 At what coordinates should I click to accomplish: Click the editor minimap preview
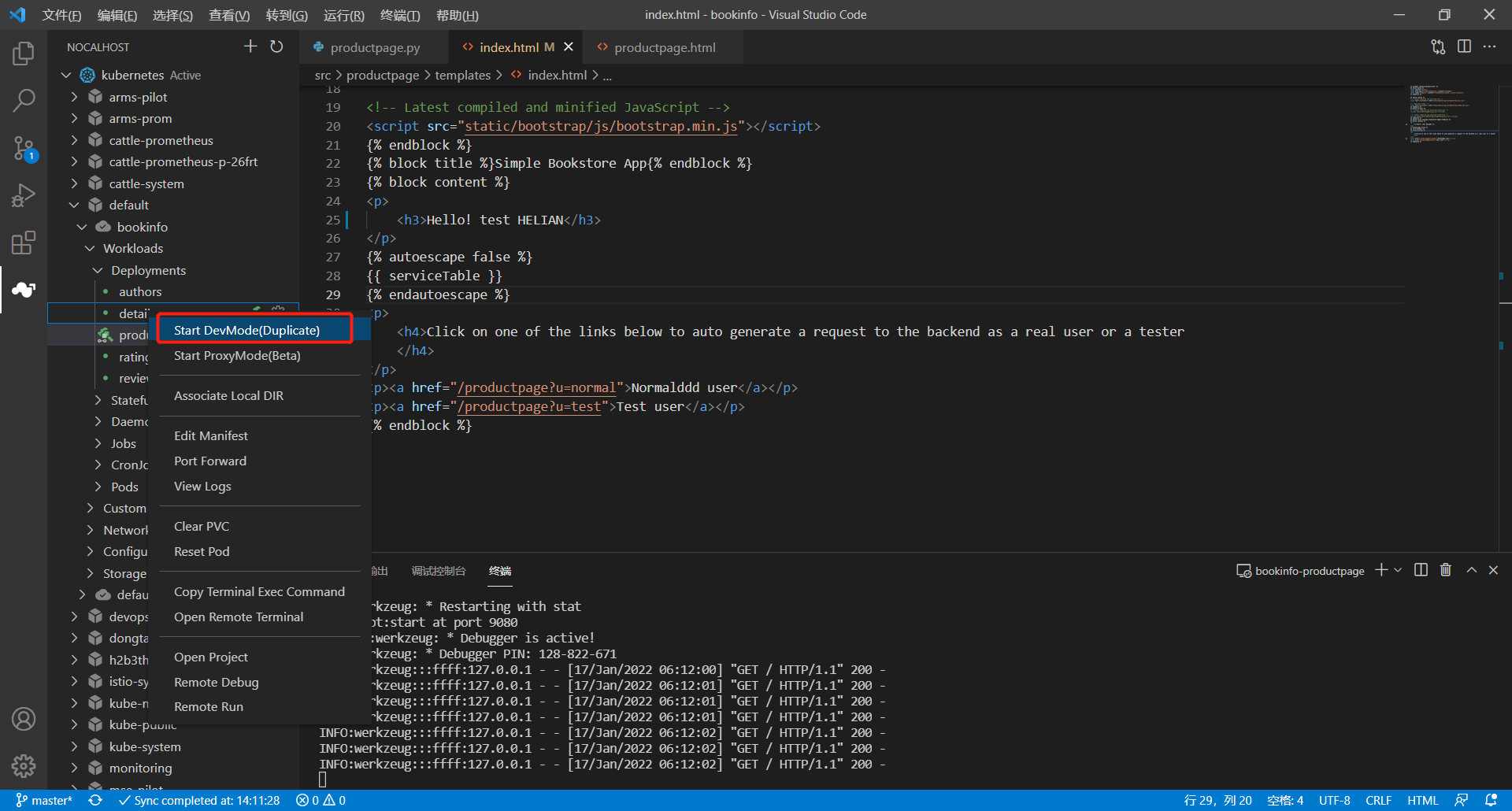click(x=1451, y=114)
